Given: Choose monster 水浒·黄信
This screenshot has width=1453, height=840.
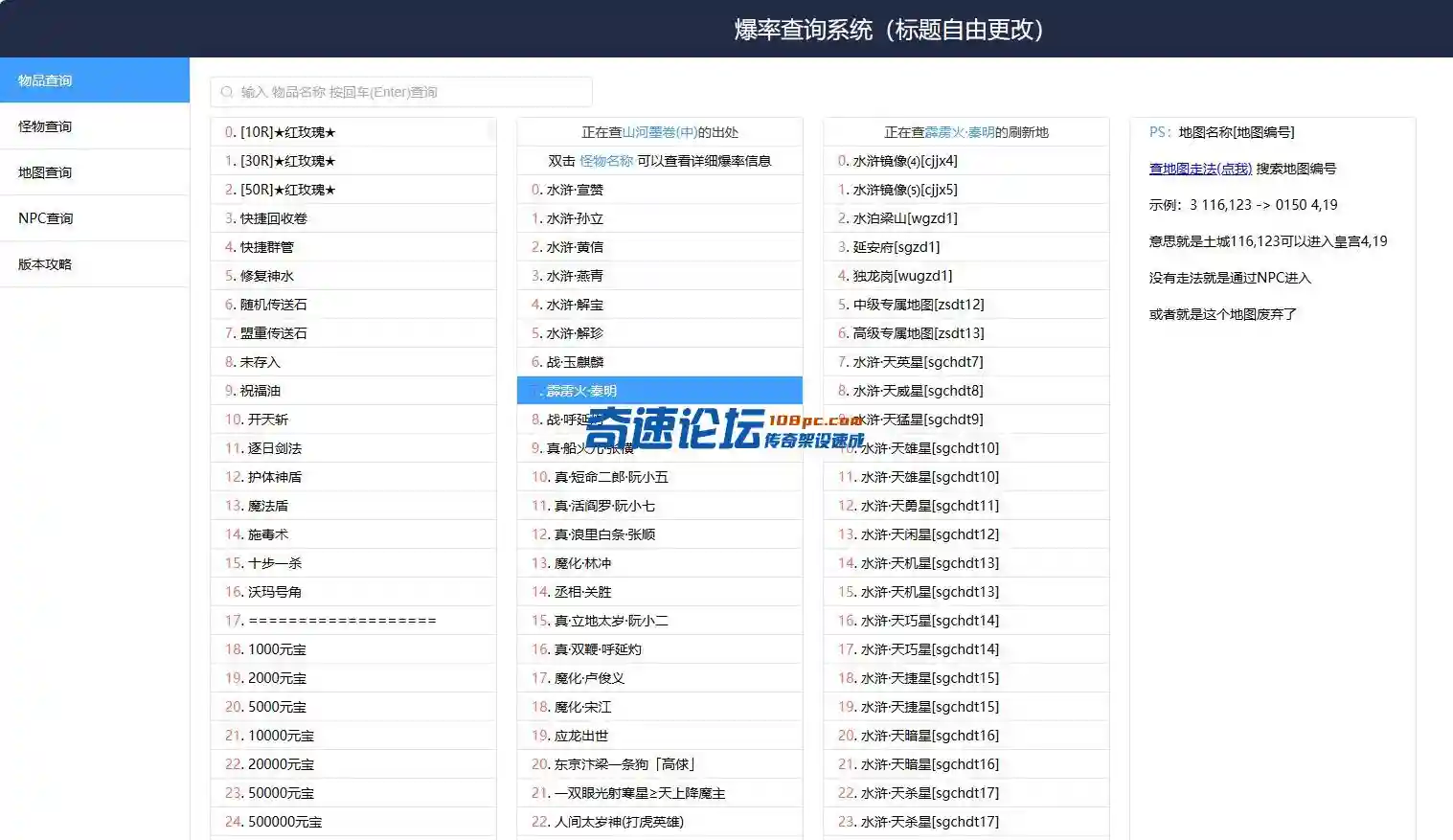Looking at the screenshot, I should (660, 247).
